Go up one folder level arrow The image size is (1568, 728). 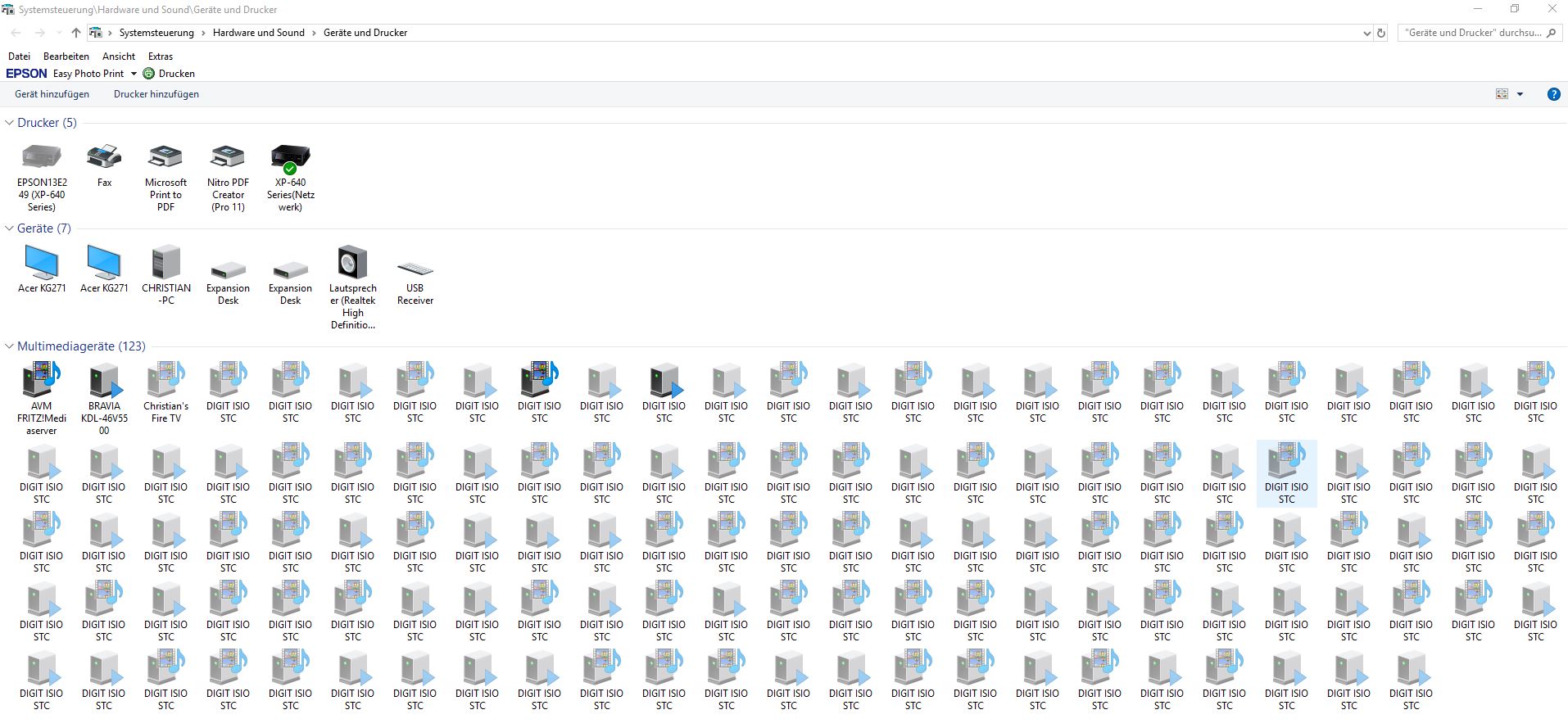pos(75,33)
